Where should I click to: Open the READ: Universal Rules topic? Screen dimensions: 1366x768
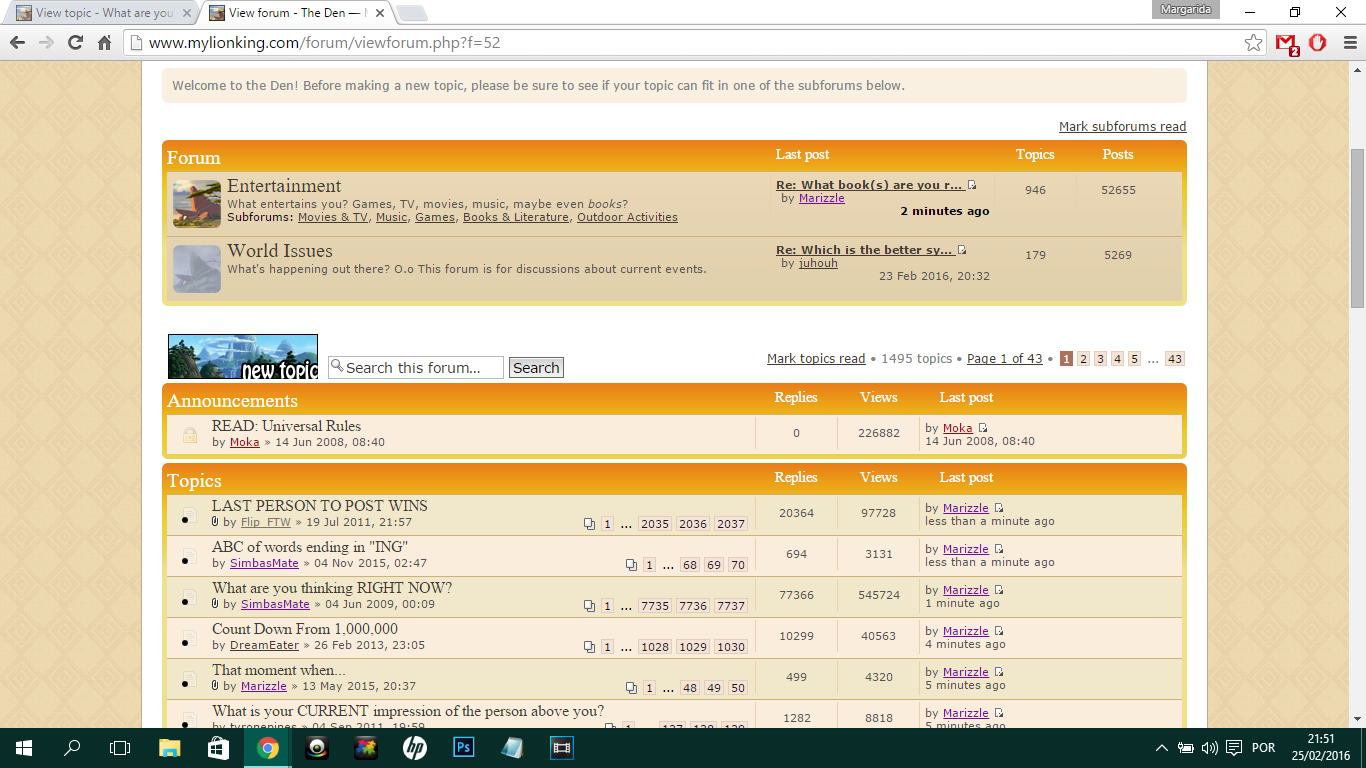pyautogui.click(x=286, y=426)
